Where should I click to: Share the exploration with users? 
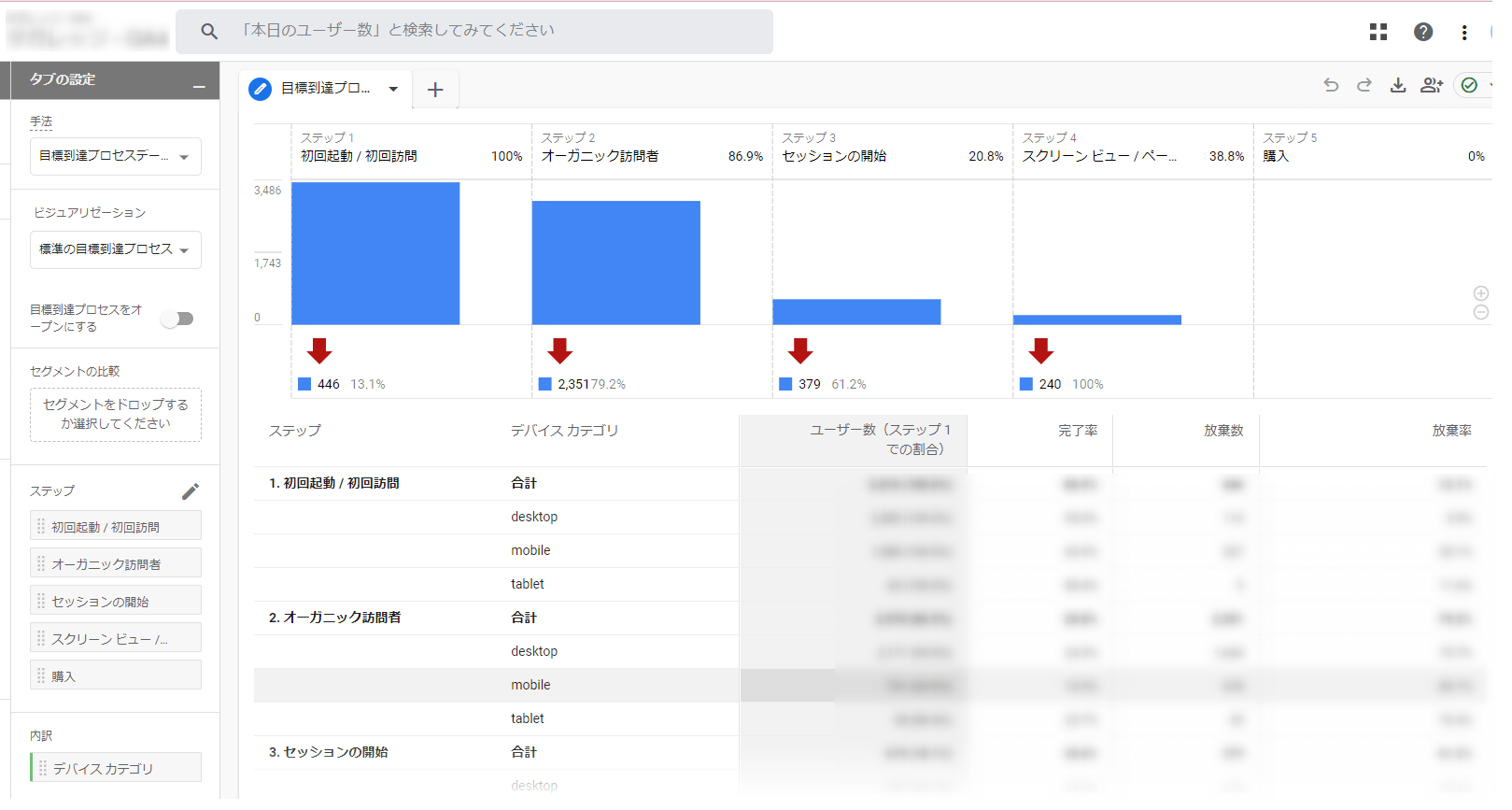[1432, 85]
